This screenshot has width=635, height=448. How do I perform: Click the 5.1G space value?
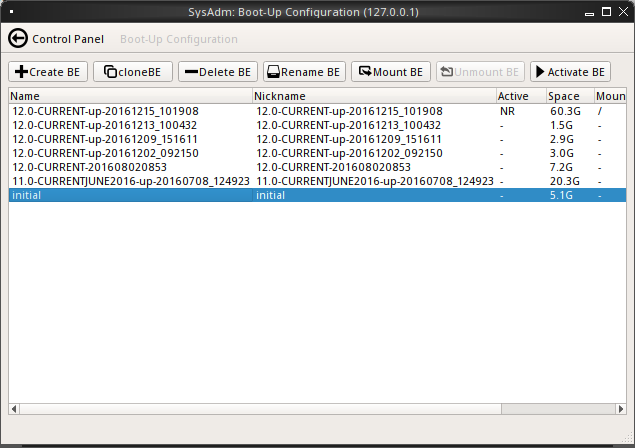(561, 195)
